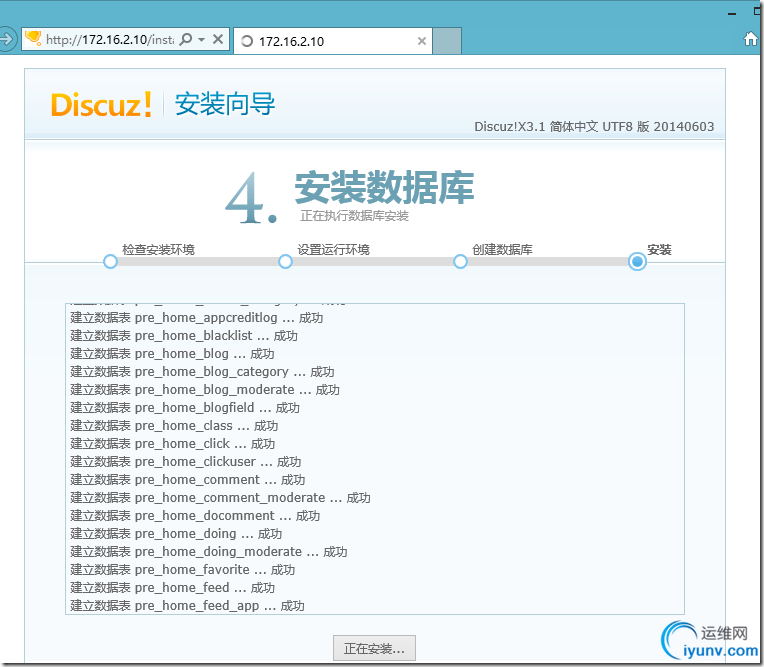Click the pre_home_comment ... 成功 log line
The width and height of the screenshot is (764, 667).
(188, 480)
